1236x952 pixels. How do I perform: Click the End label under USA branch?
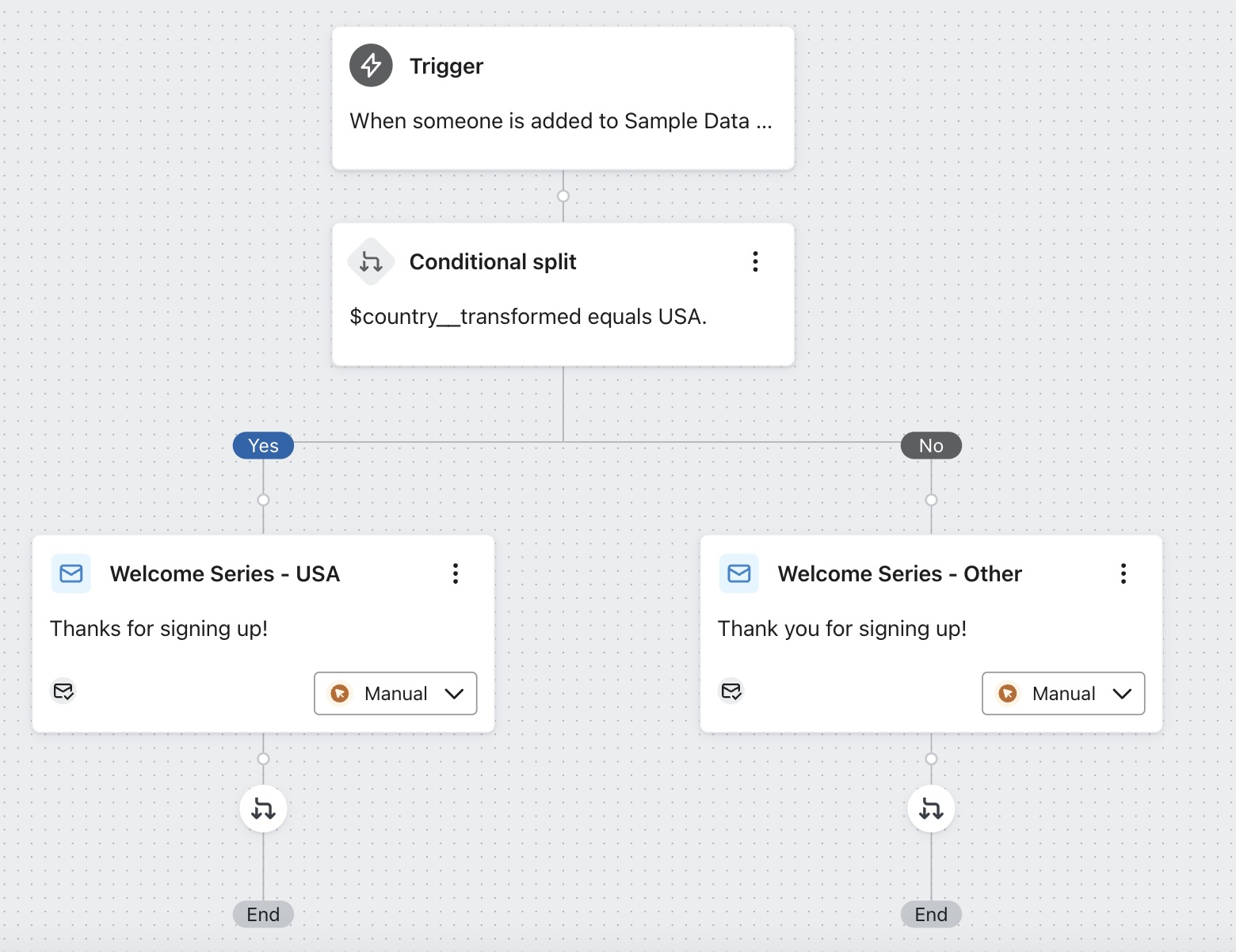tap(263, 915)
